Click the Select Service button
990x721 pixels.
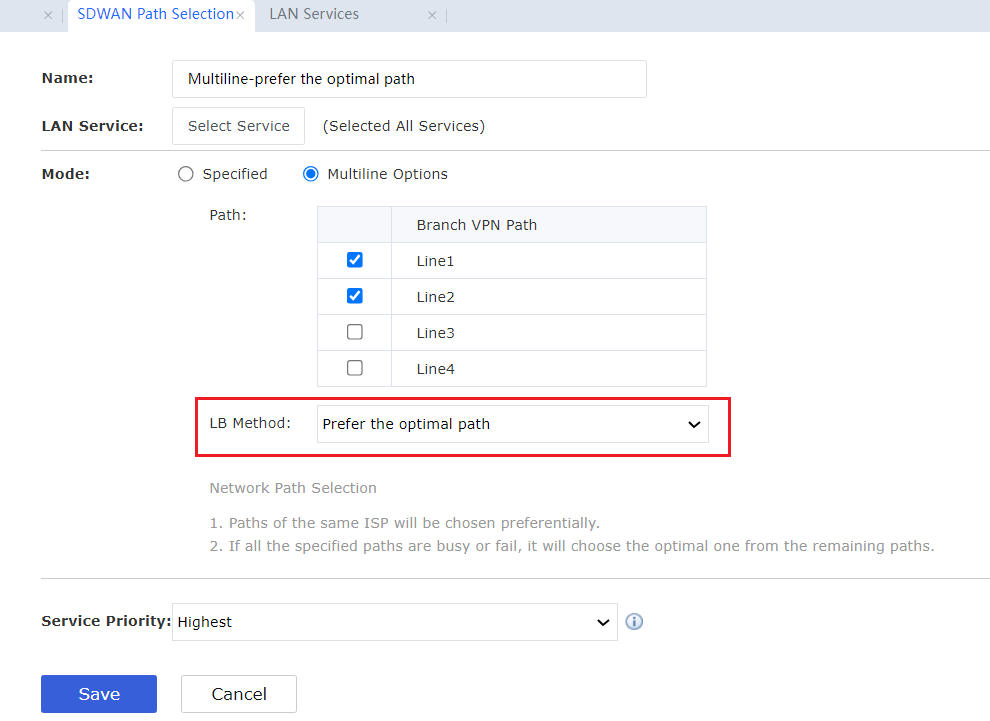pos(238,126)
